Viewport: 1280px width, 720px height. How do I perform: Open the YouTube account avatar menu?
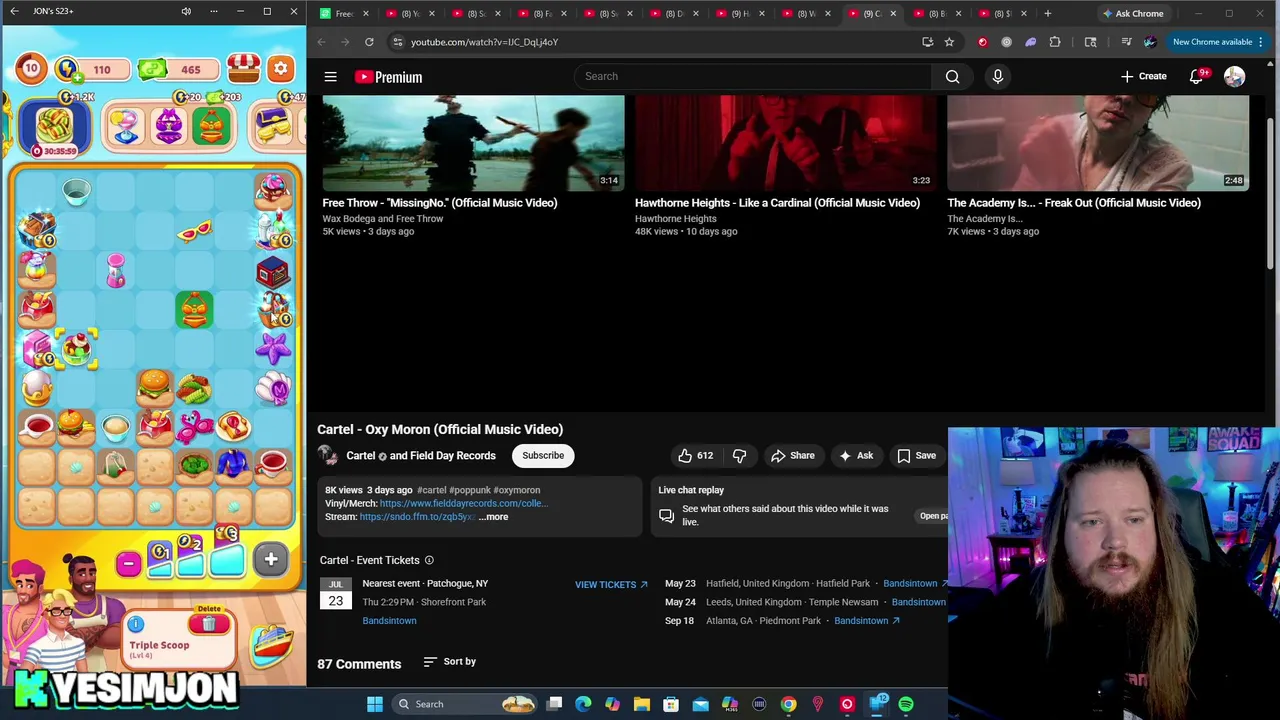(x=1234, y=76)
